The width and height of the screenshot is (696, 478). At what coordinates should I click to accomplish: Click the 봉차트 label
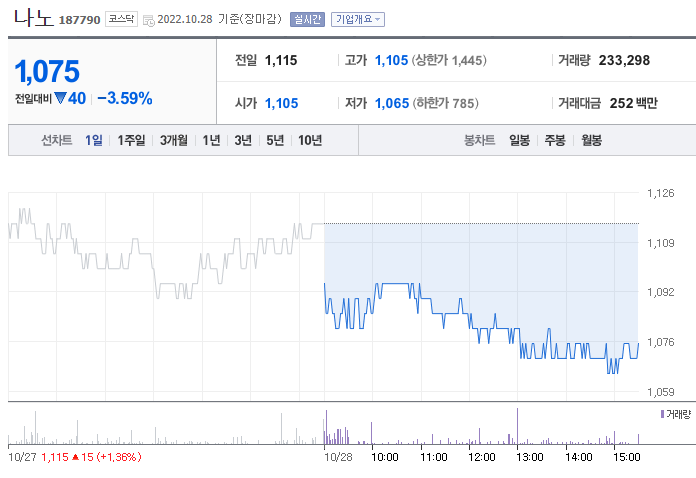pos(479,140)
